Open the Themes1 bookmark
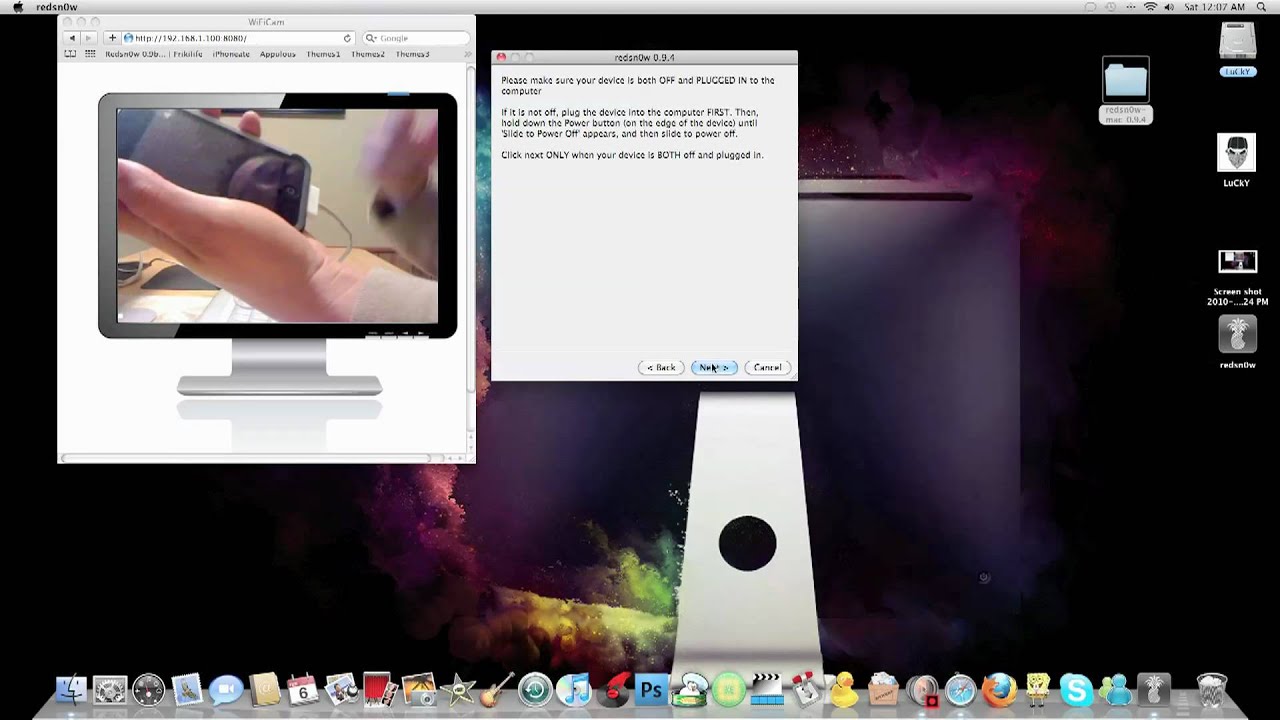 pos(323,54)
